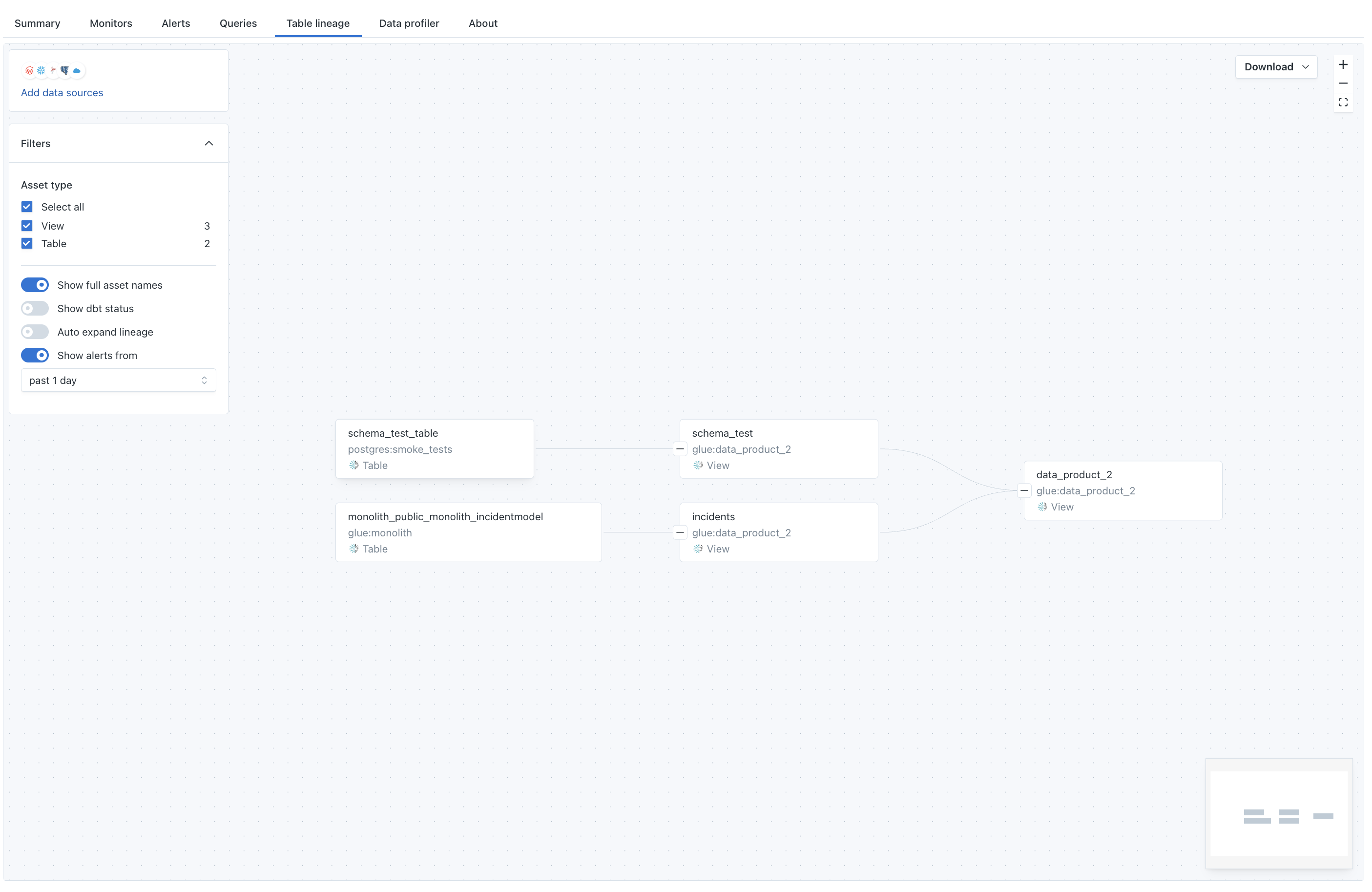Enable Show dbt status toggle
The image size is (1372, 892).
[35, 308]
